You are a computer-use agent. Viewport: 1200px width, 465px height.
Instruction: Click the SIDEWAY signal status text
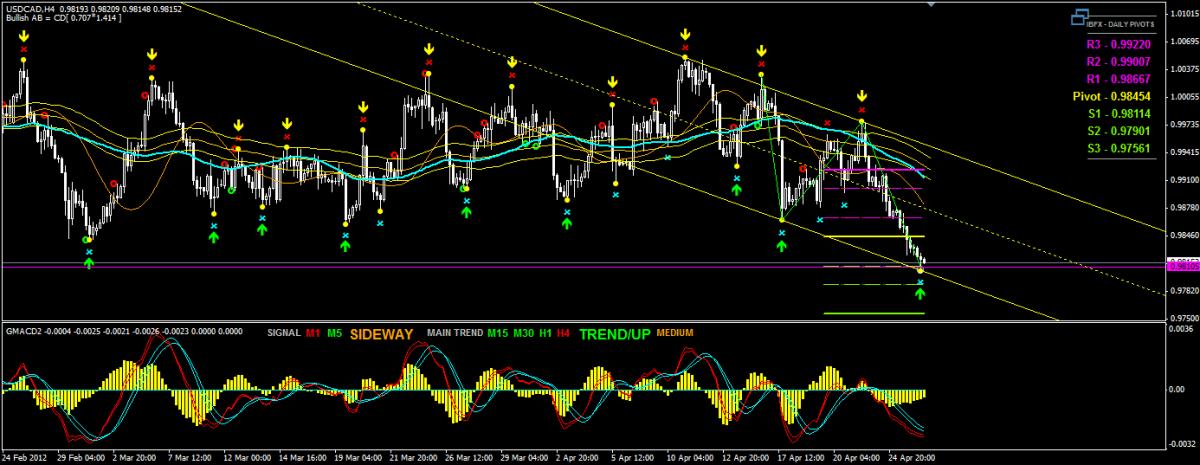pyautogui.click(x=381, y=333)
